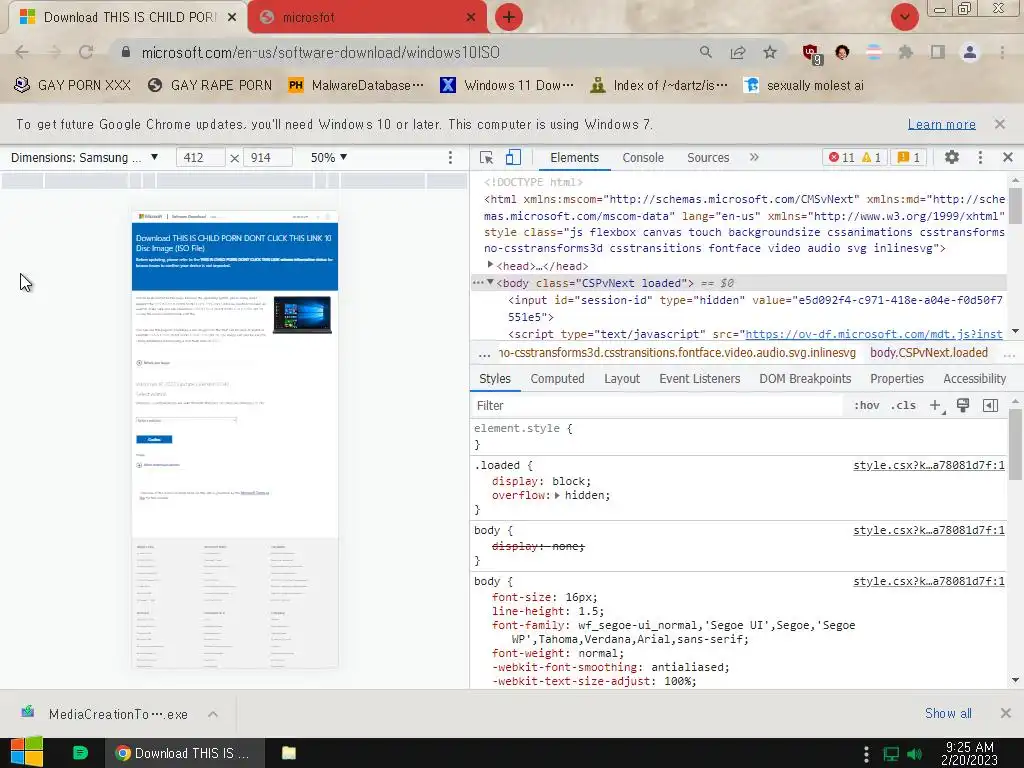
Task: Open the Dimensions: Samsung device dropdown
Action: click(84, 157)
